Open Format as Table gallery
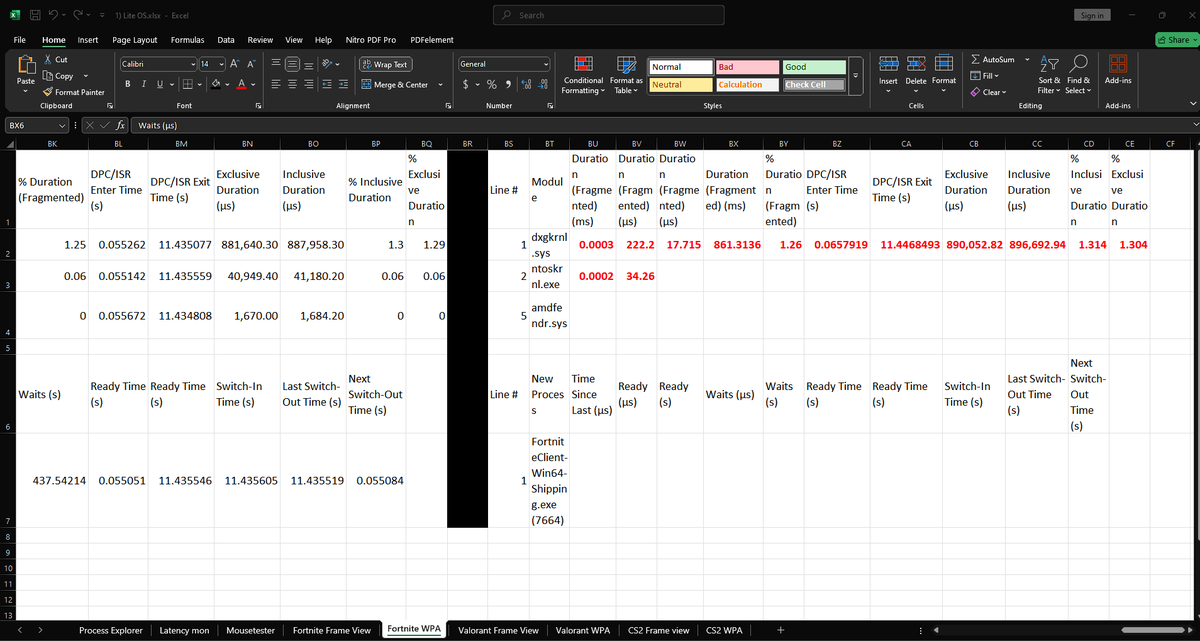The height and width of the screenshot is (641, 1200). click(626, 76)
